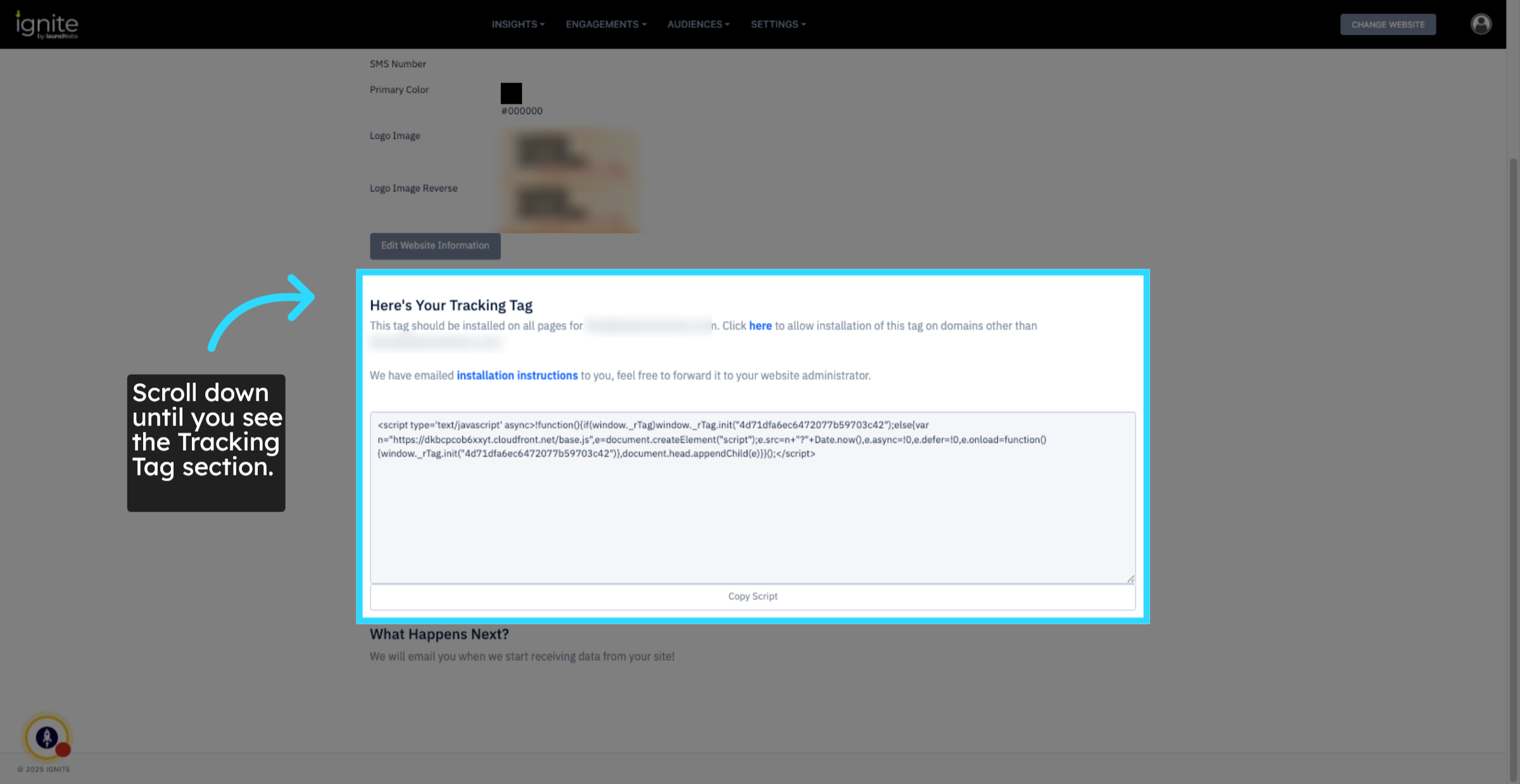Expand the Settings dropdown menu
The height and width of the screenshot is (784, 1520).
click(x=778, y=24)
